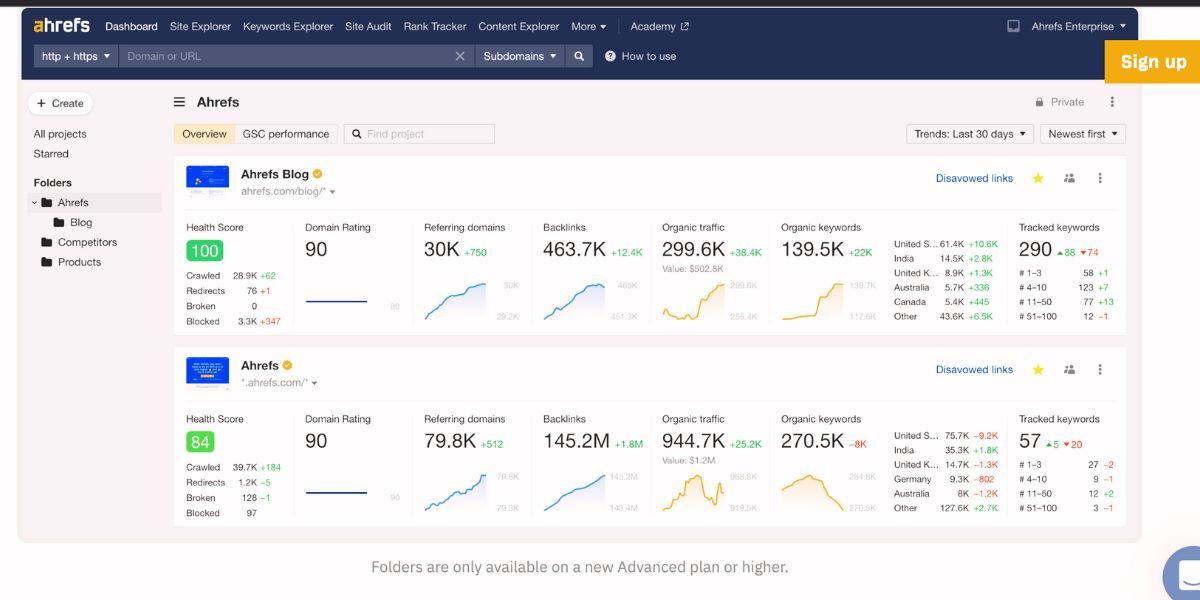Switch to the GSC performance tab

point(285,133)
